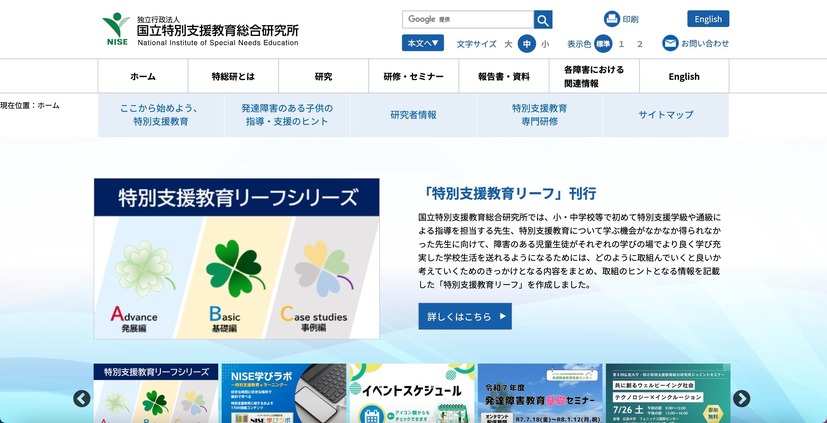The height and width of the screenshot is (423, 827).
Task: Set display color to 標準
Action: (x=603, y=44)
